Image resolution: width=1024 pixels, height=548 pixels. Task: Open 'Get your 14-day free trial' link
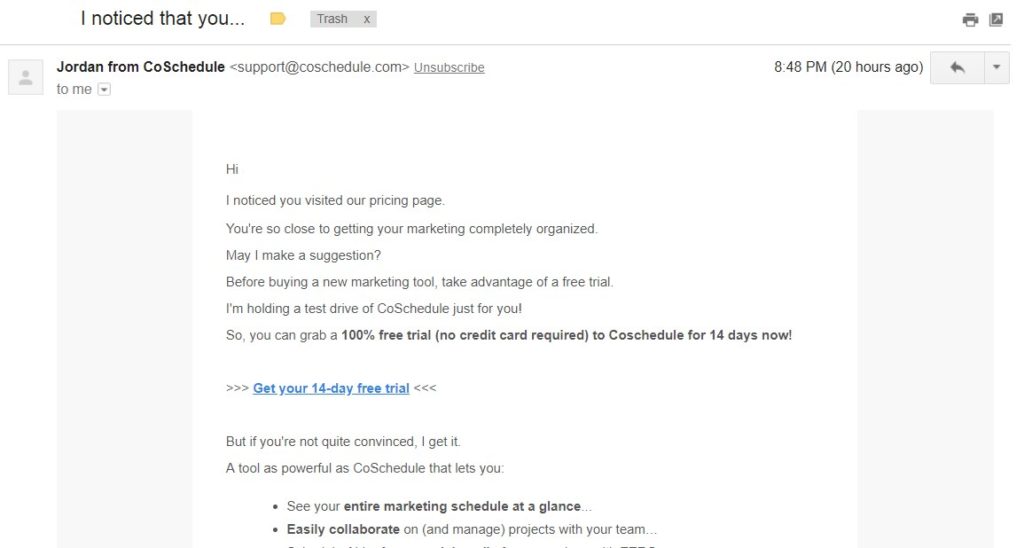click(x=331, y=388)
